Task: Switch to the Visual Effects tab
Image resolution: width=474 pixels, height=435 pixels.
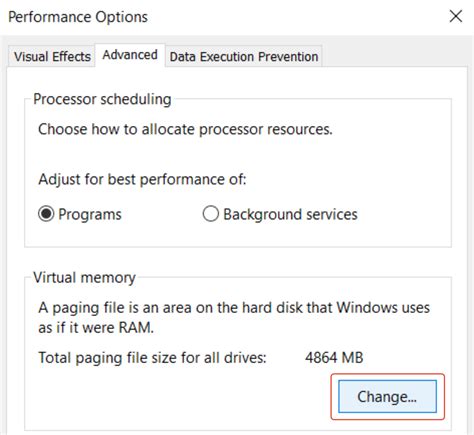Action: click(52, 56)
